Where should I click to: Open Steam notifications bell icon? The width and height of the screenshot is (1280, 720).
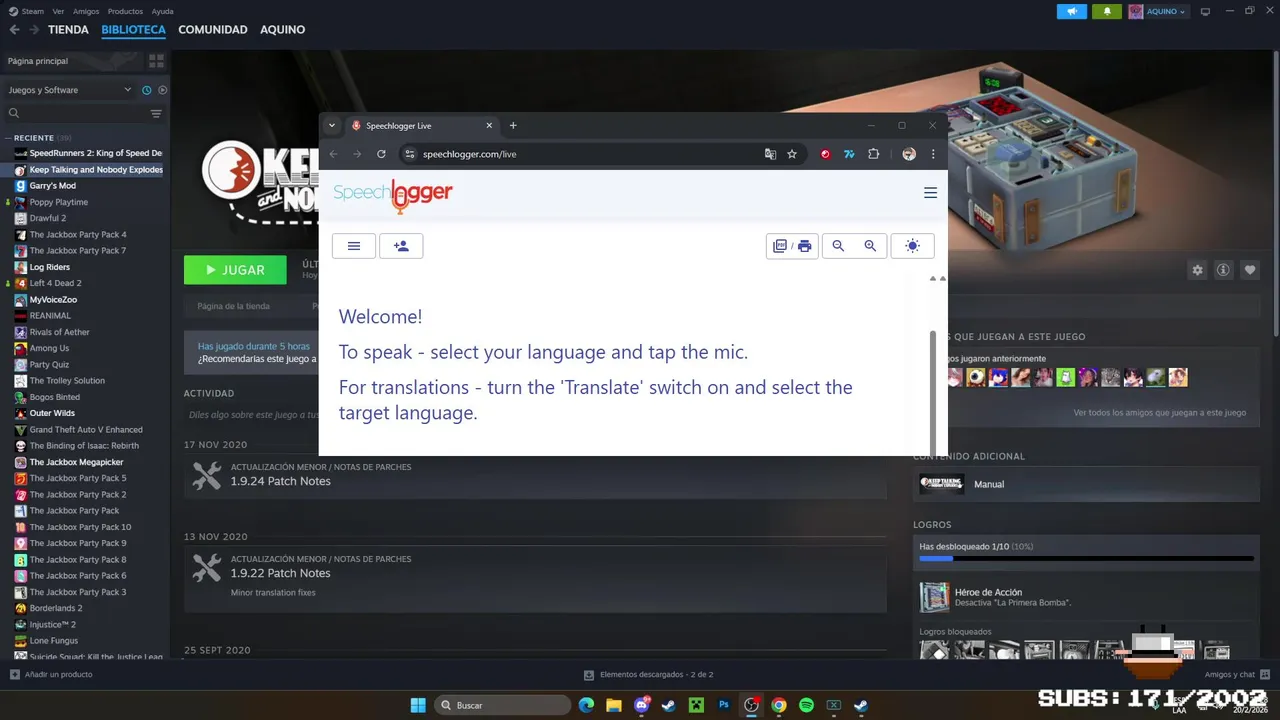(x=1107, y=11)
